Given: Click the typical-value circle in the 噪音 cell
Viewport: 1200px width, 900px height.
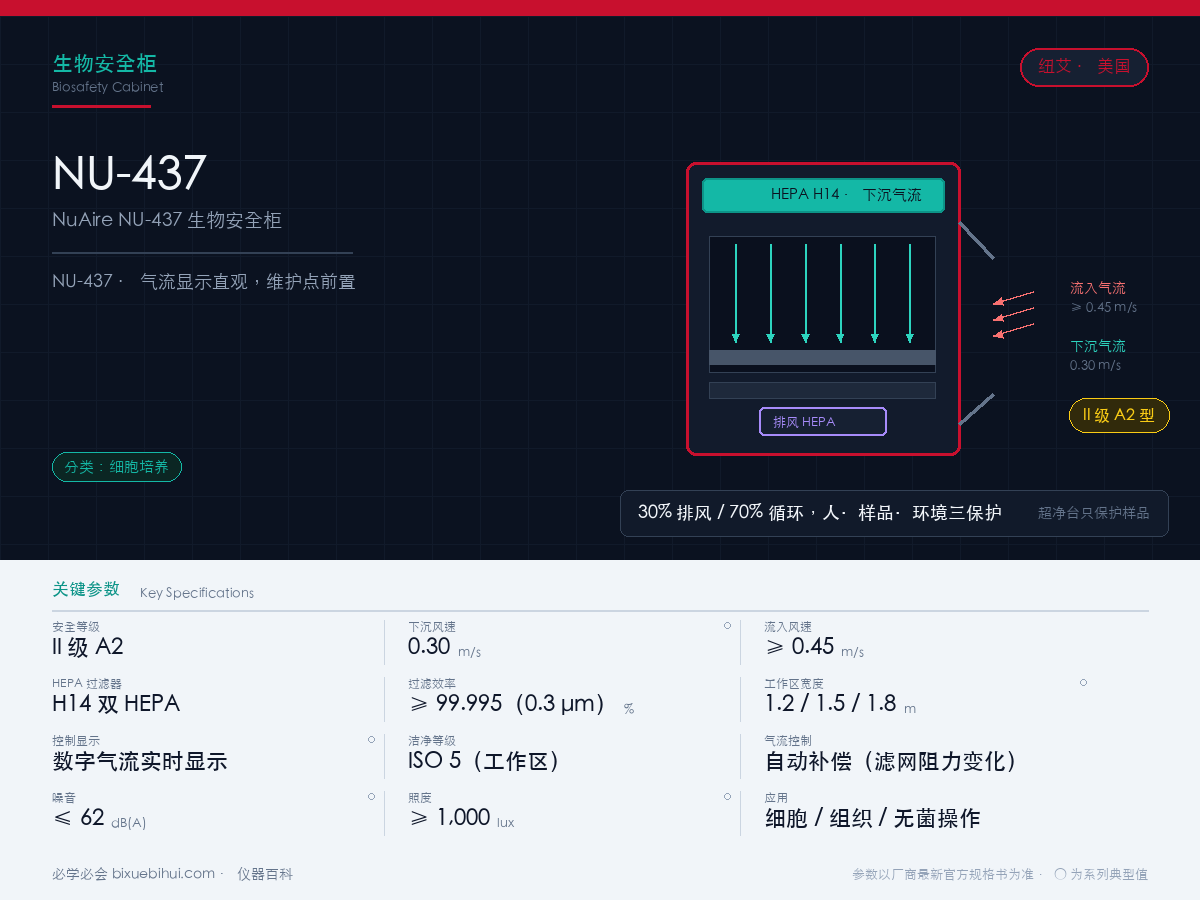Looking at the screenshot, I should pos(371,797).
